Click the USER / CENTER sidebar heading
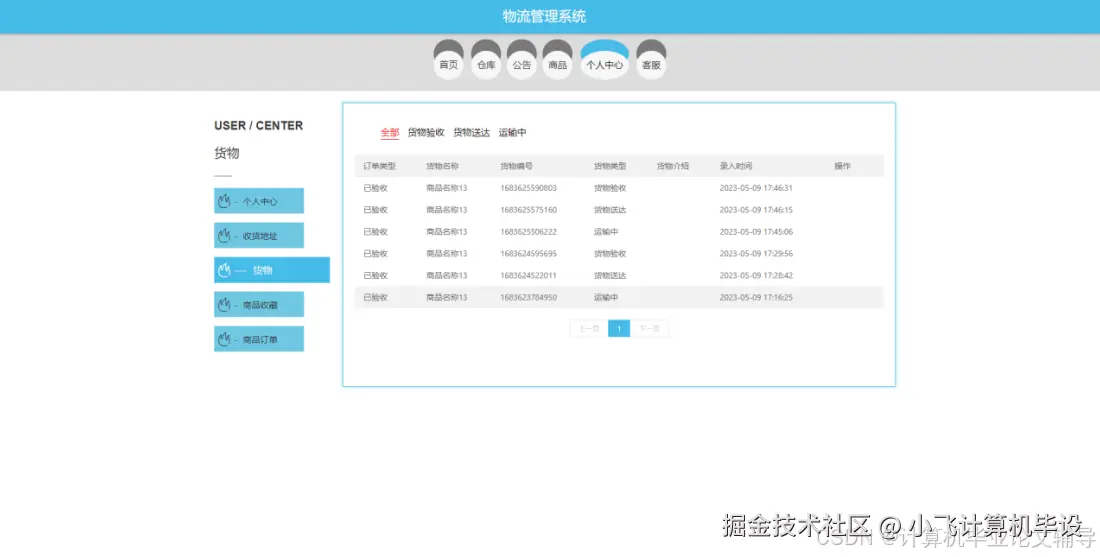The image size is (1100, 557). (x=258, y=126)
